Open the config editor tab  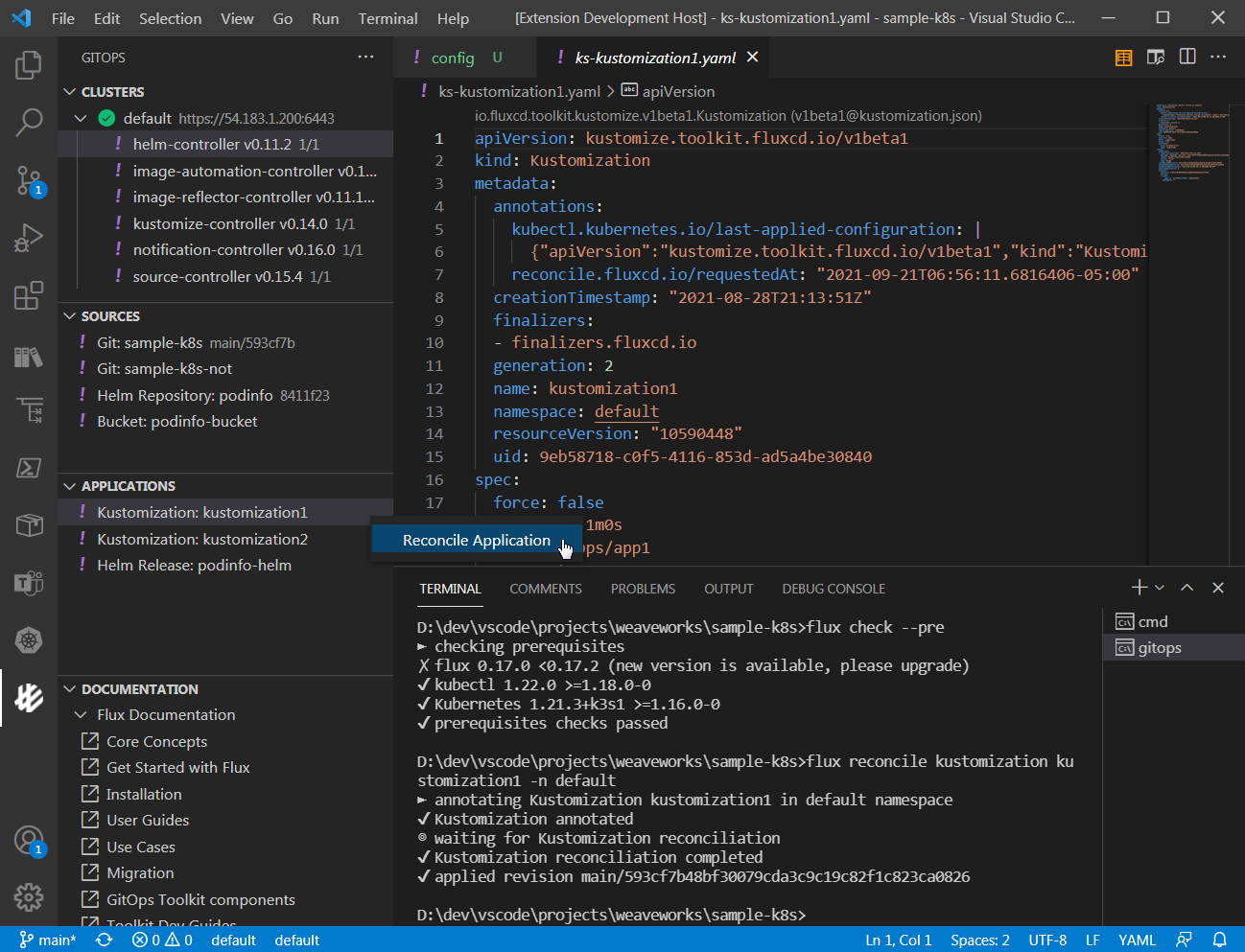pos(452,57)
